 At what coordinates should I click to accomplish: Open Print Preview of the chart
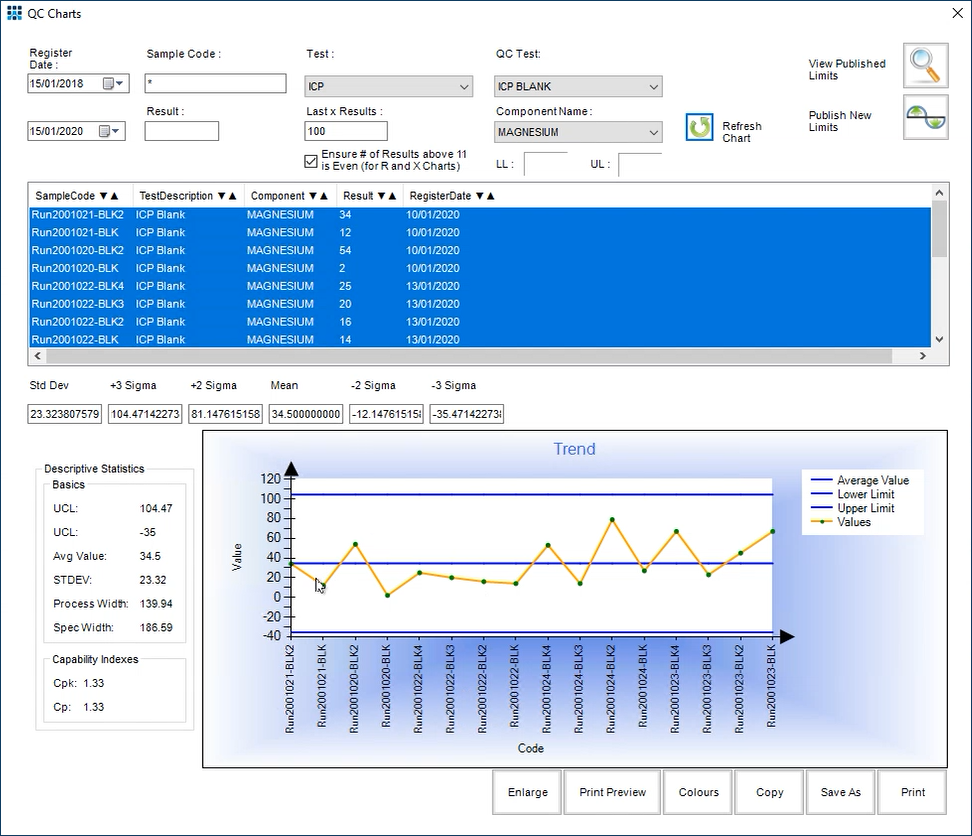point(612,791)
